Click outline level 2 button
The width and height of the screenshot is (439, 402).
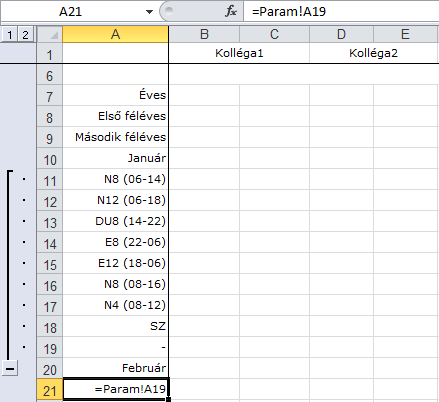tap(25, 34)
